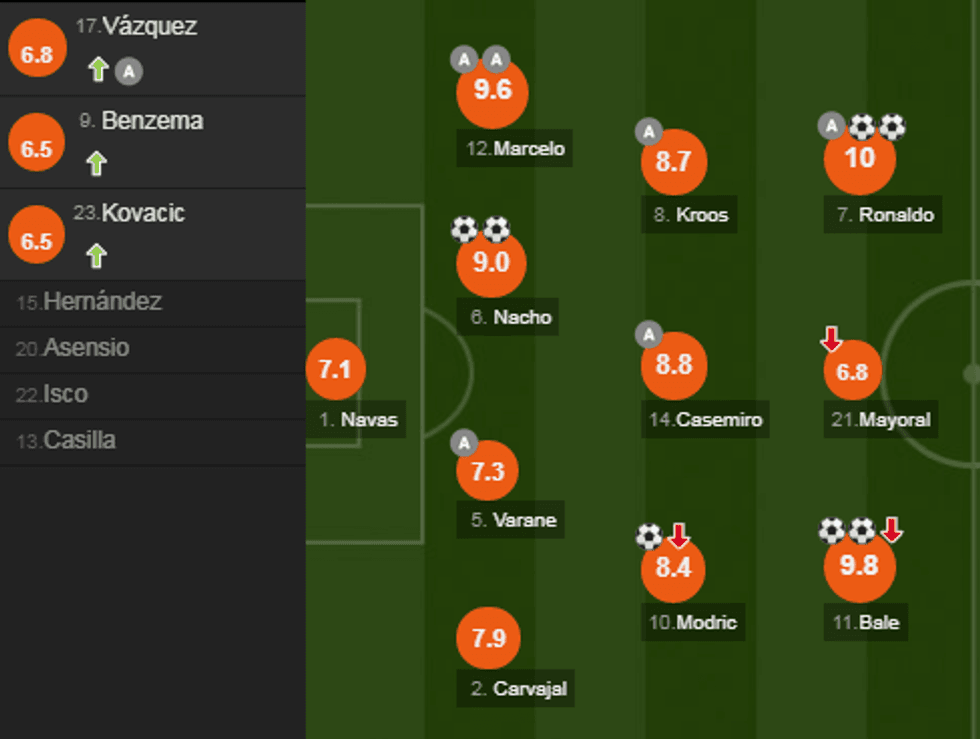Viewport: 980px width, 739px height.
Task: Click Navas's 7.1 goalkeeper rating
Action: tap(335, 369)
